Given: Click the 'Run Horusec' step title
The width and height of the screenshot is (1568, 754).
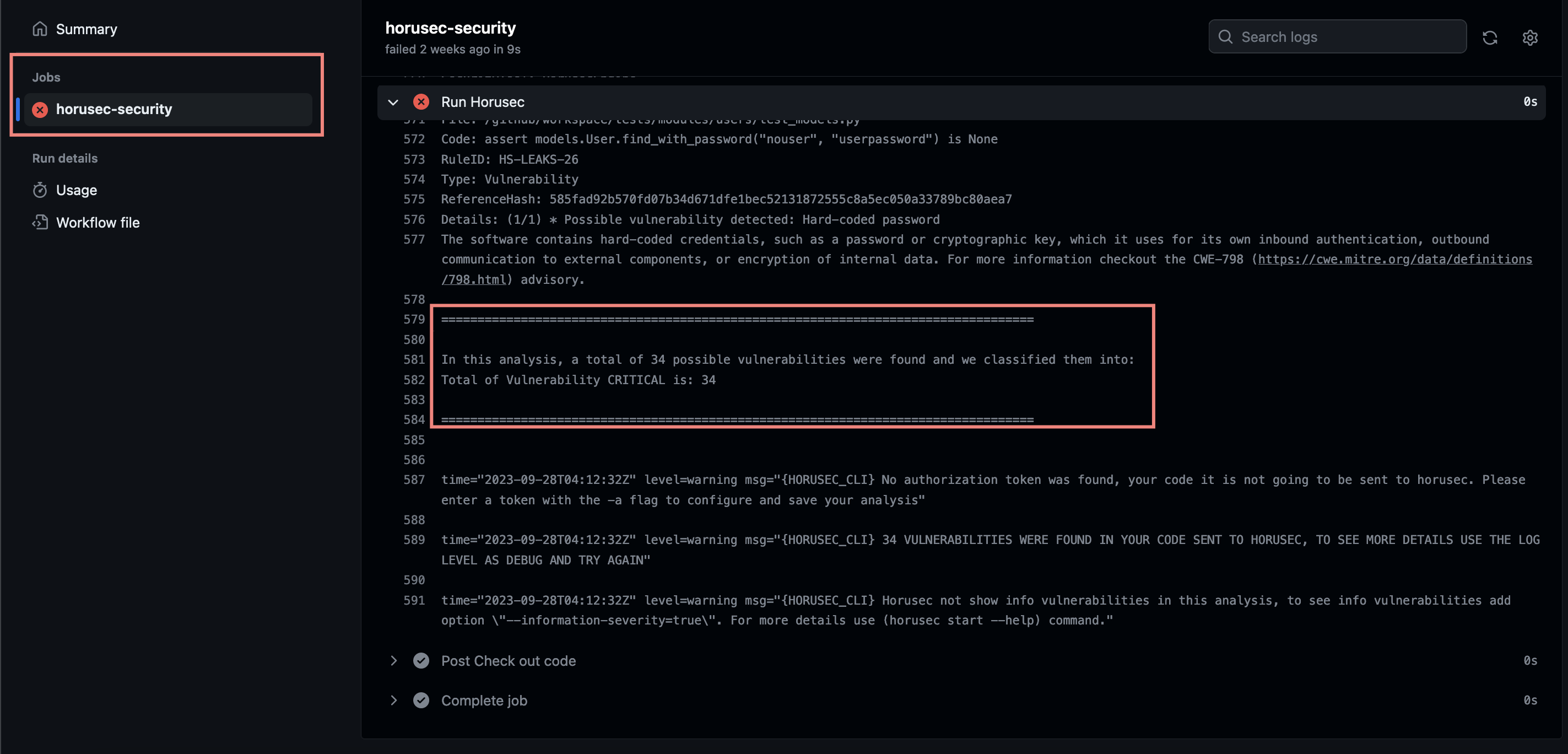Looking at the screenshot, I should click(x=483, y=102).
